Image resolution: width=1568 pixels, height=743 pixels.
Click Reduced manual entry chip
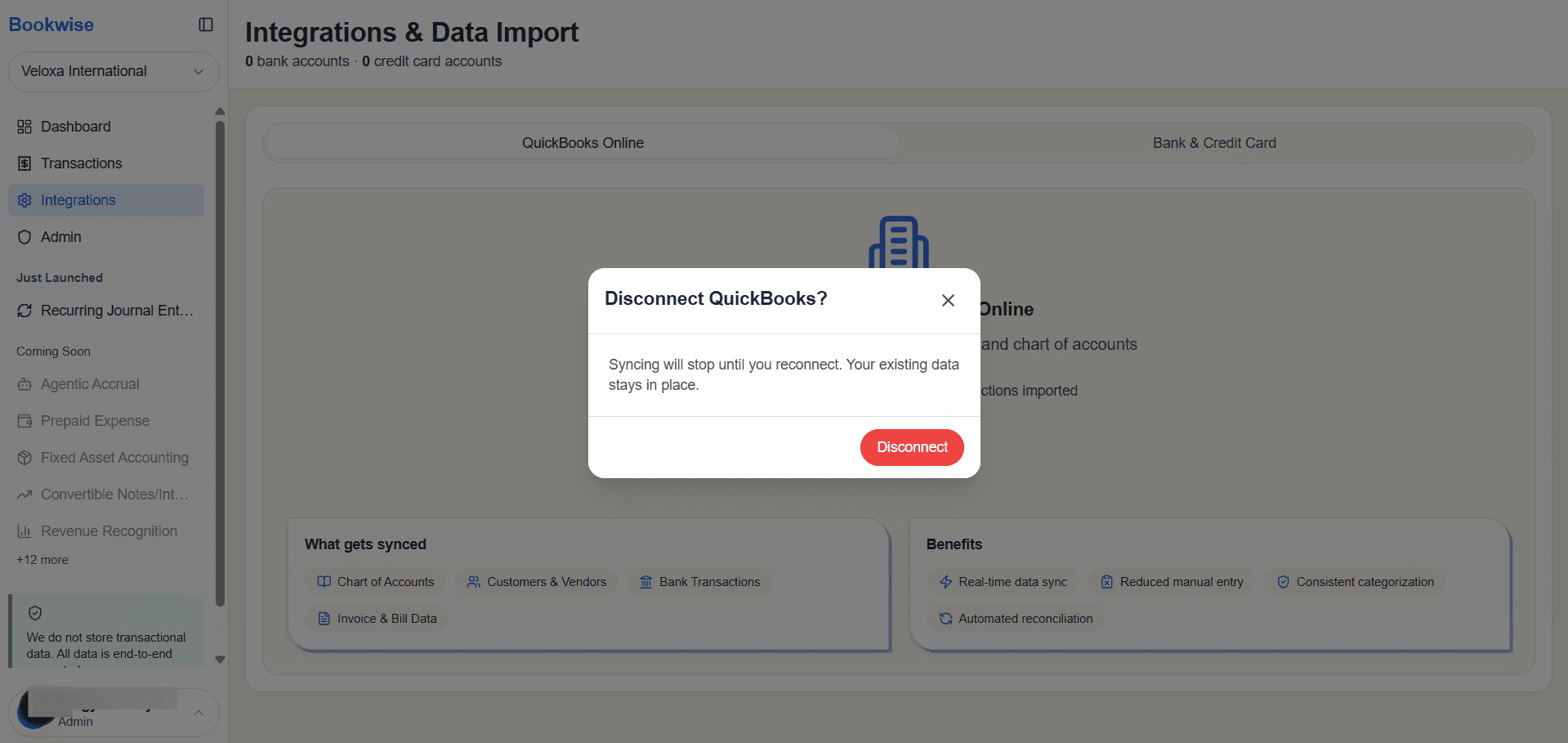pyautogui.click(x=1172, y=582)
